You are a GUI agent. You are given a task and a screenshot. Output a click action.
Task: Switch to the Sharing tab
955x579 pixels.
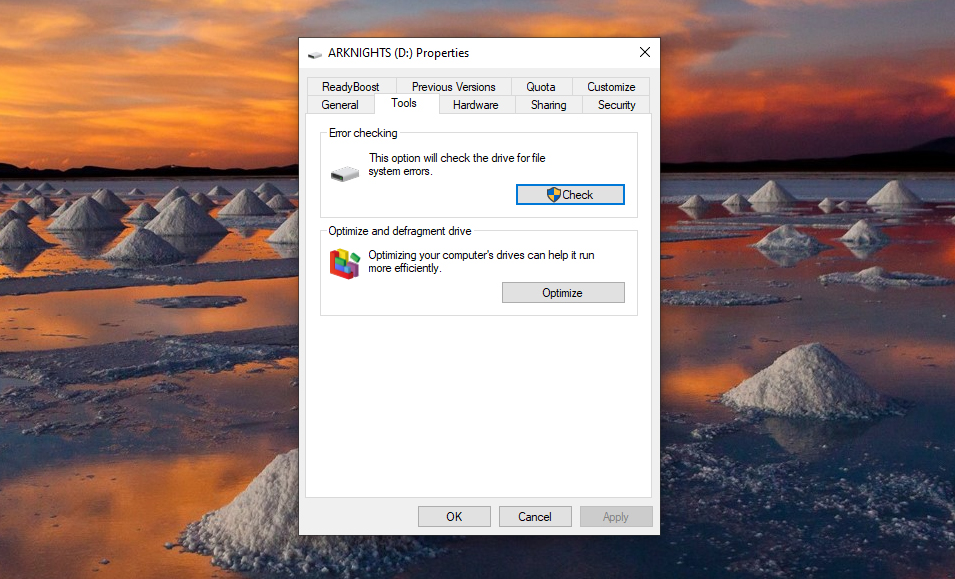click(x=548, y=104)
